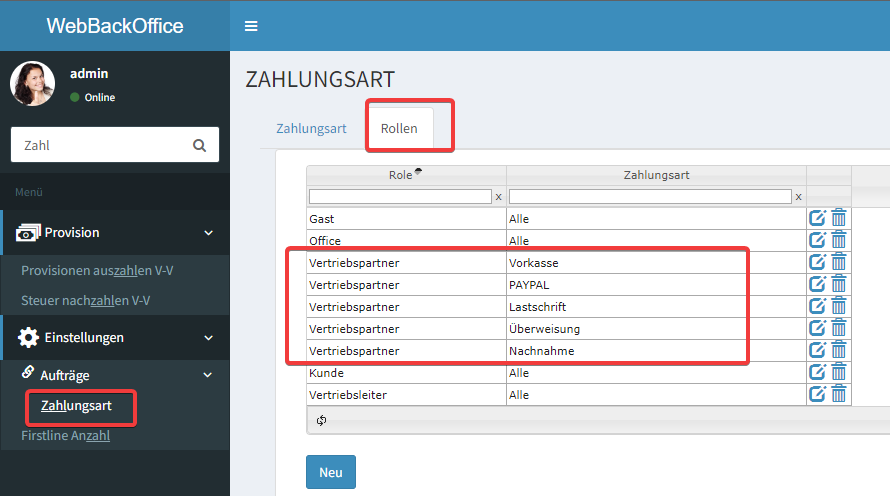890x496 pixels.
Task: Edit the Kunde role row
Action: coord(817,372)
